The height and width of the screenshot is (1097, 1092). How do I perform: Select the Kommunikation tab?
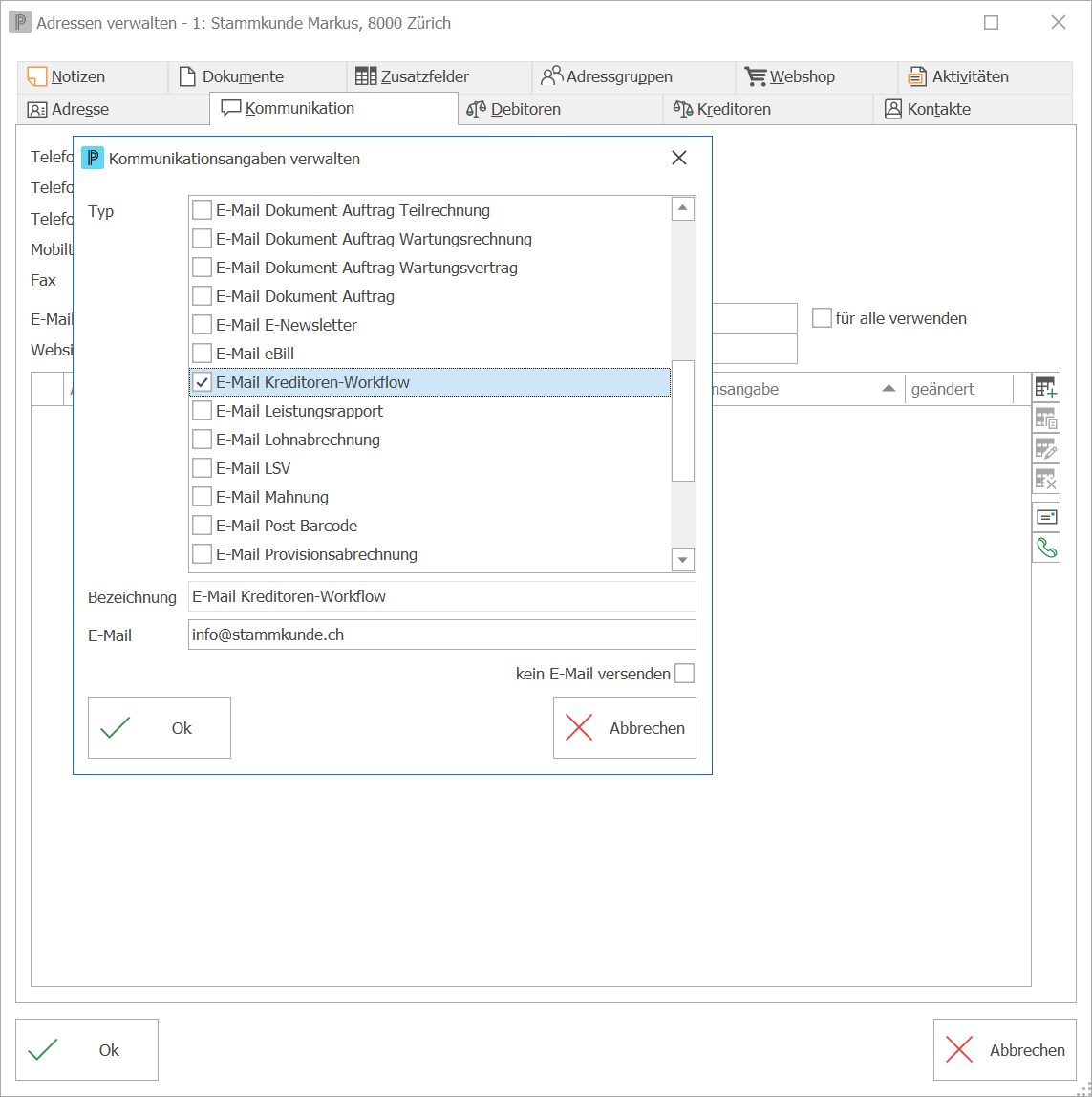click(x=333, y=108)
